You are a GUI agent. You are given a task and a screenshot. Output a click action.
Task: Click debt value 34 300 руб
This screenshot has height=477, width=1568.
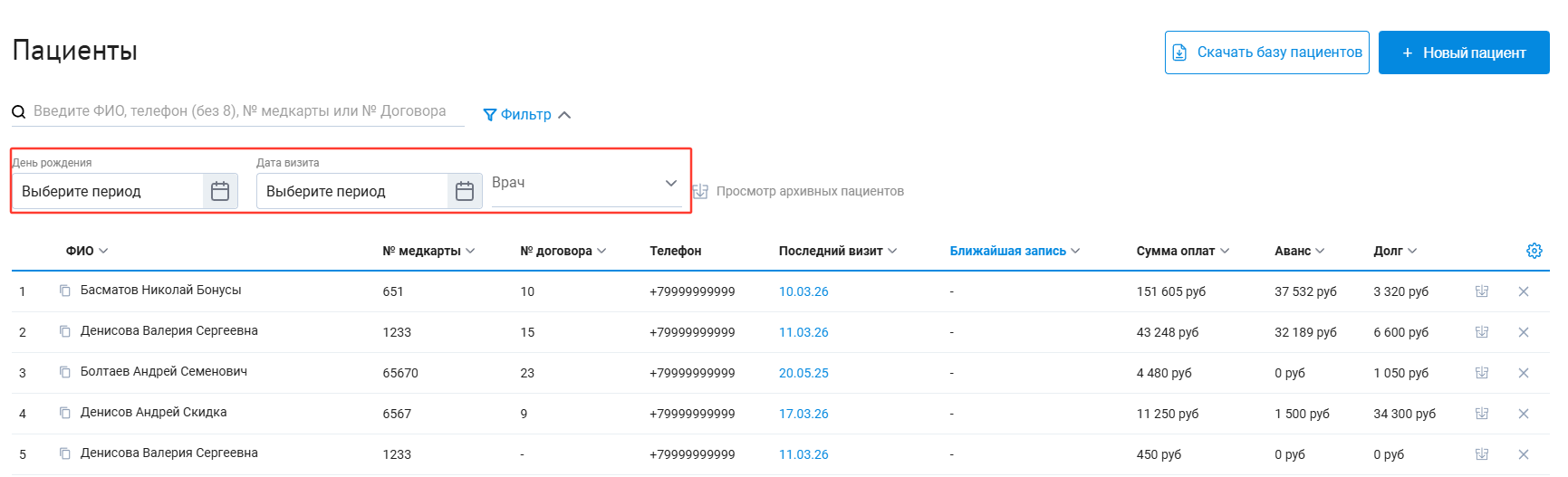click(1404, 414)
